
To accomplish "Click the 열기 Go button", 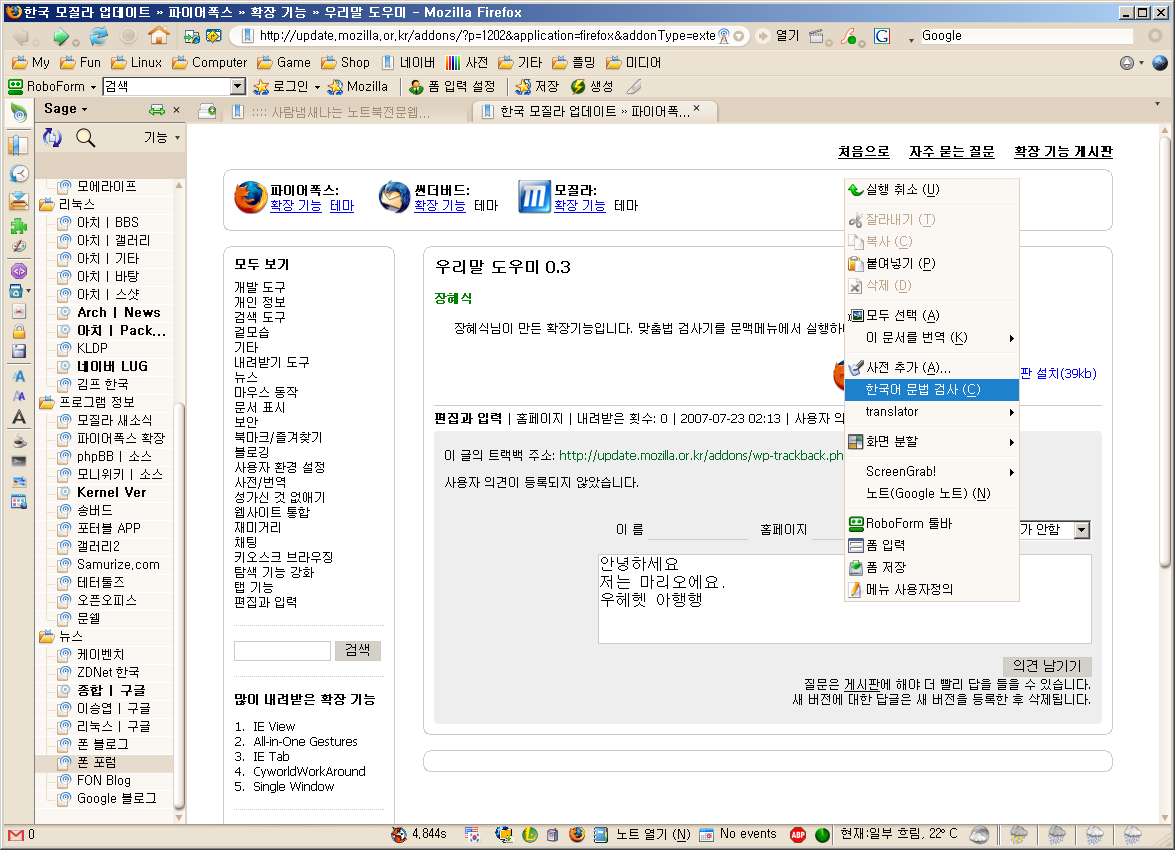I will pos(779,36).
